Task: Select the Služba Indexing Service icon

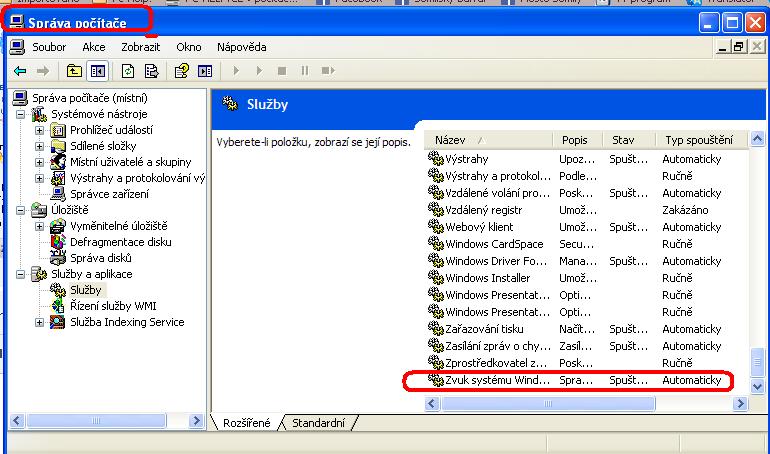Action: (x=58, y=322)
